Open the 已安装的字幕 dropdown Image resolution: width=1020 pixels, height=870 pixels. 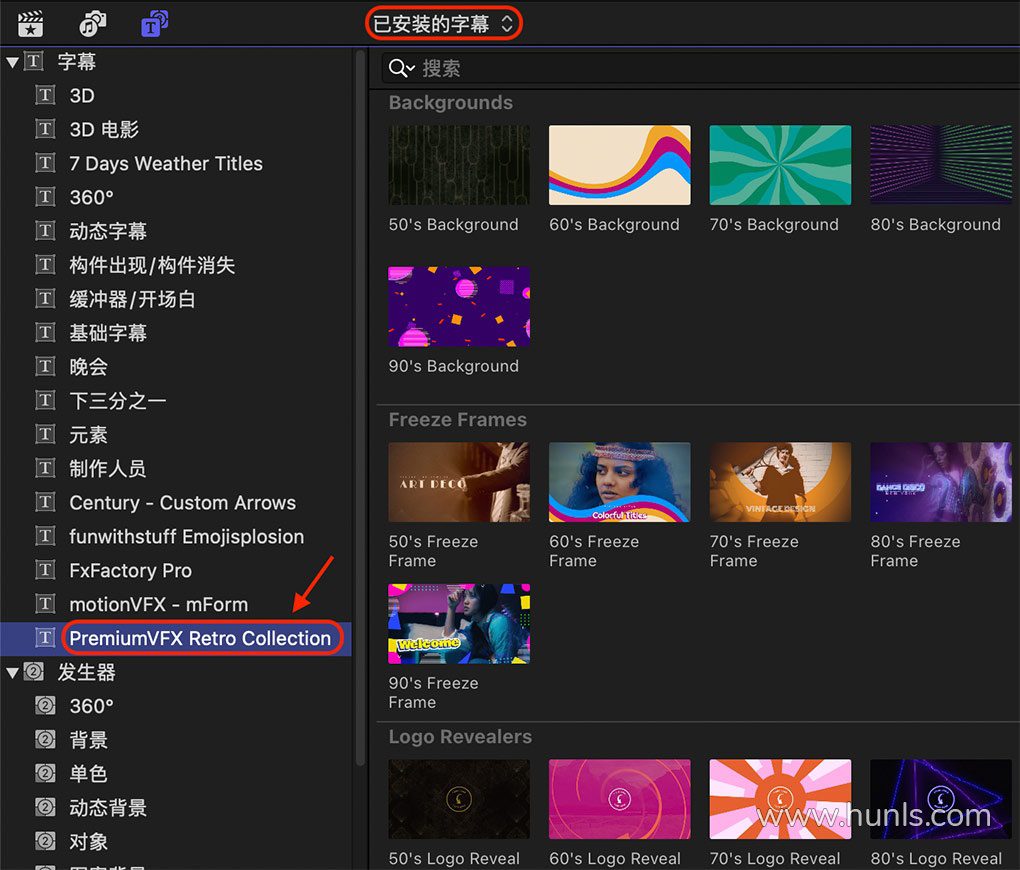[x=443, y=24]
